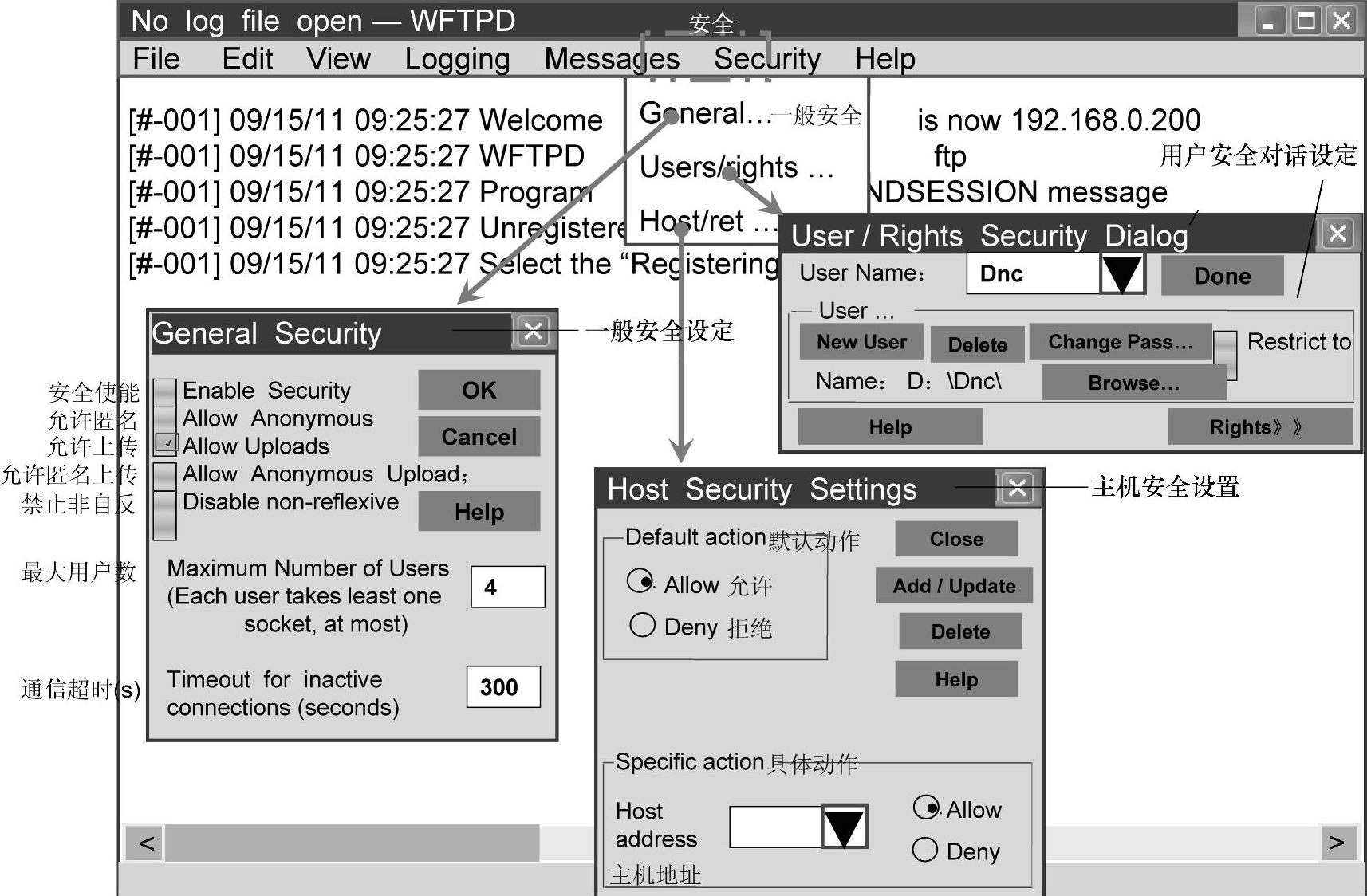Click OK in General Security dialog
The width and height of the screenshot is (1367, 896).
coord(479,390)
